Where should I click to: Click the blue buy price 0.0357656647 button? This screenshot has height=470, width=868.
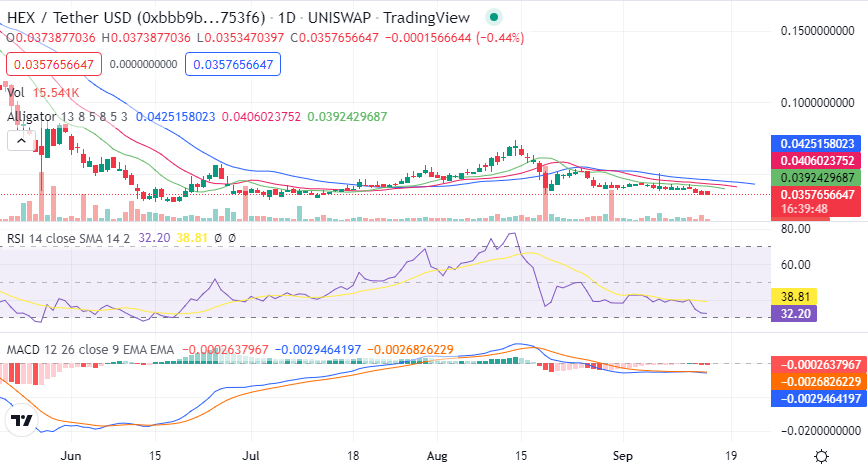[x=233, y=64]
